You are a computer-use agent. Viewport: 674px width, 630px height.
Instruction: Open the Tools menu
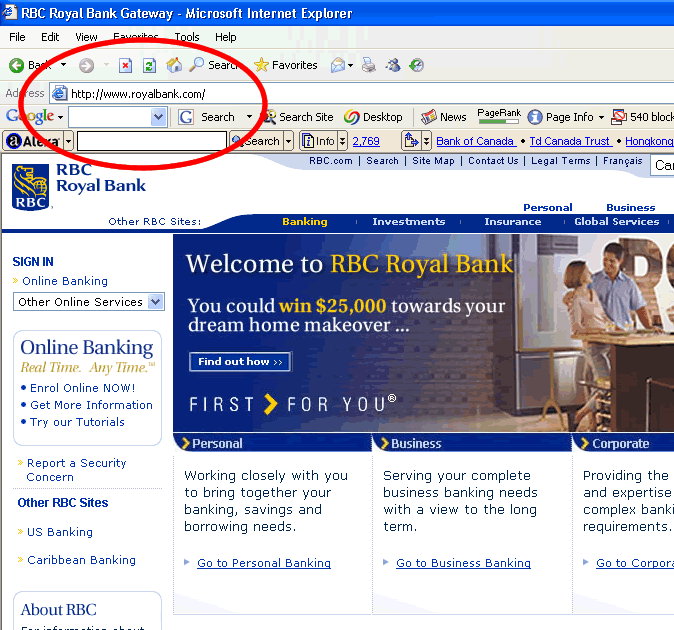(x=187, y=37)
